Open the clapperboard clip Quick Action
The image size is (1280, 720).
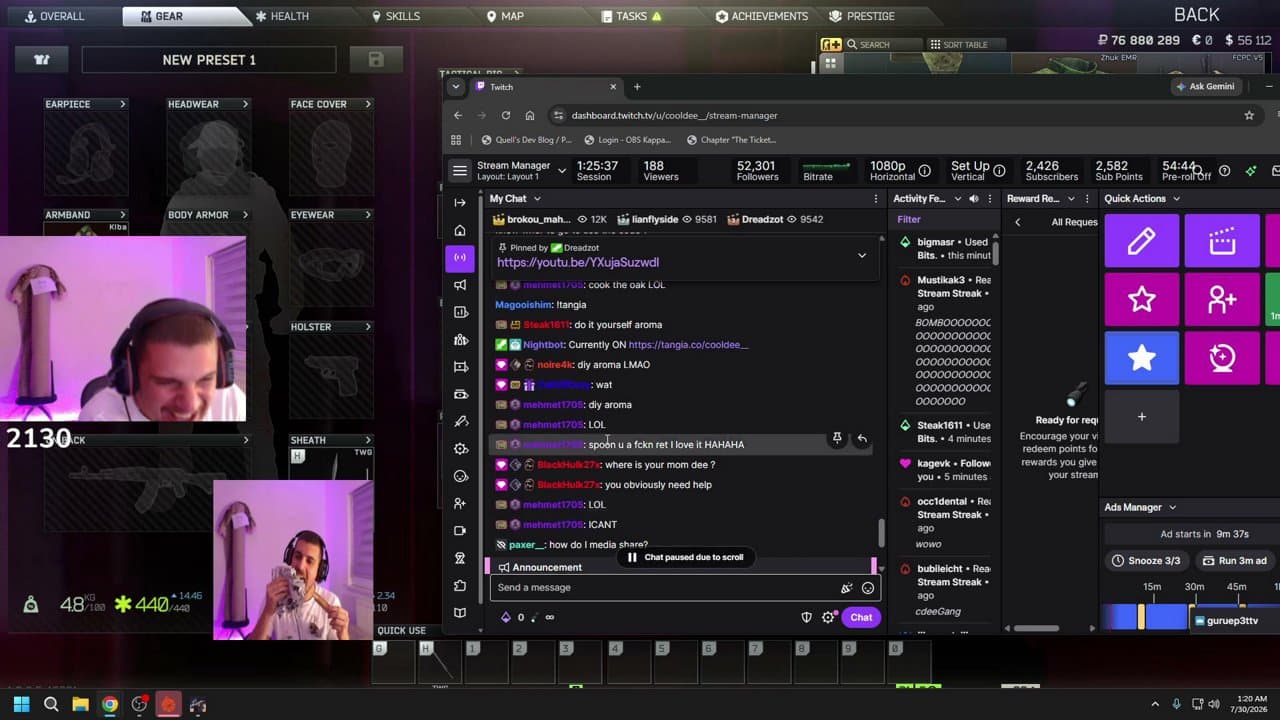(1222, 241)
